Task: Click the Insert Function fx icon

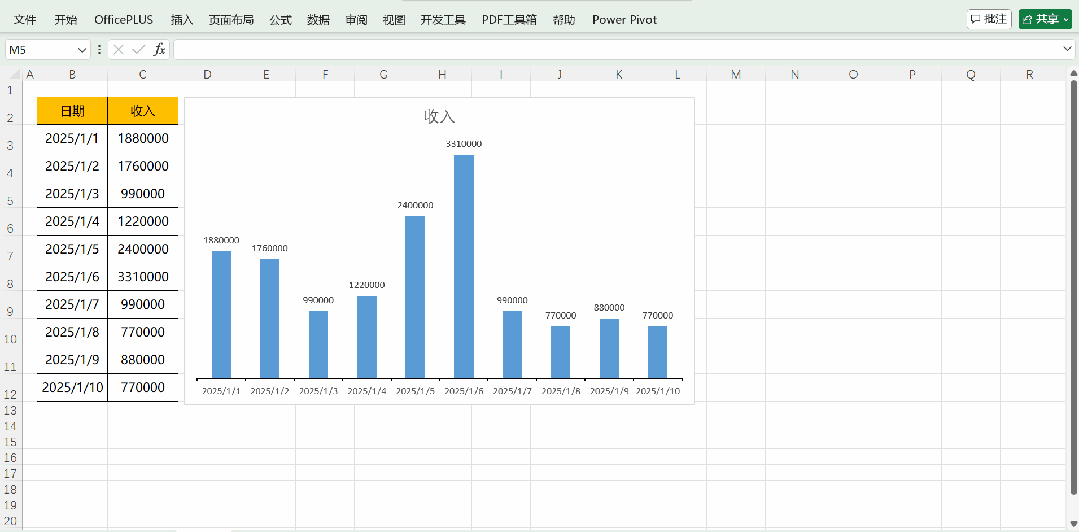Action: 159,49
